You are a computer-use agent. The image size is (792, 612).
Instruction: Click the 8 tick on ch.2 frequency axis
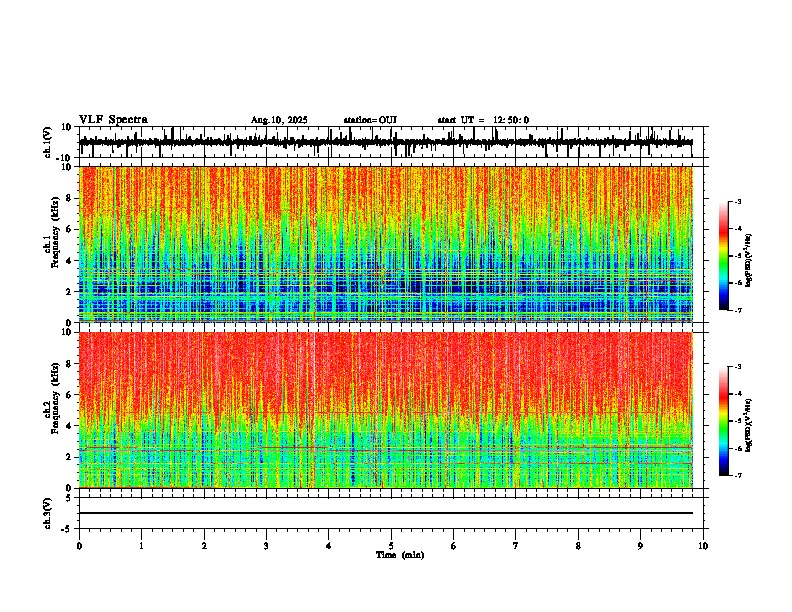tap(69, 364)
